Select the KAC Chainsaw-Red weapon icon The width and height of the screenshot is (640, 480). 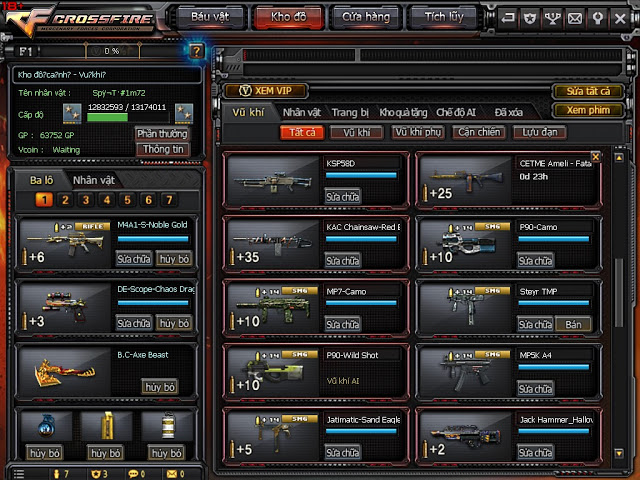tap(273, 244)
